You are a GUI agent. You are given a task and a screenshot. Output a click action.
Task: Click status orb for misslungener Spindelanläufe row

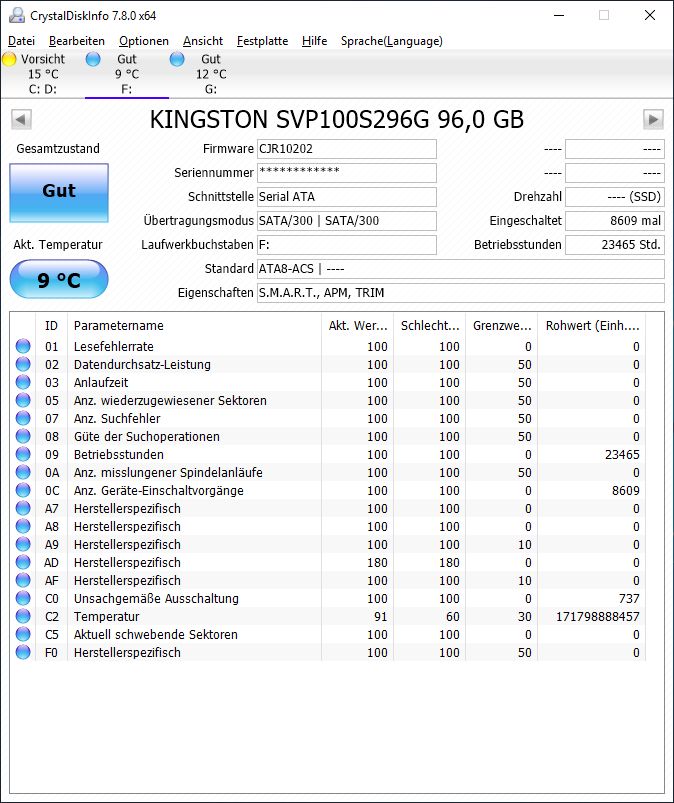coord(23,472)
